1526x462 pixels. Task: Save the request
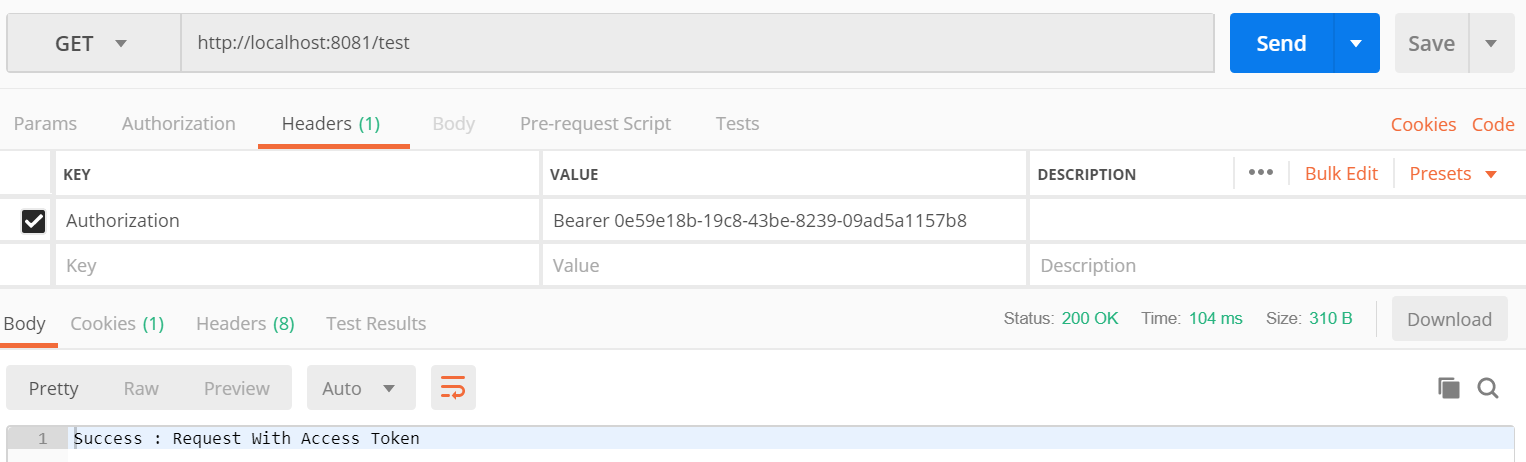point(1431,43)
